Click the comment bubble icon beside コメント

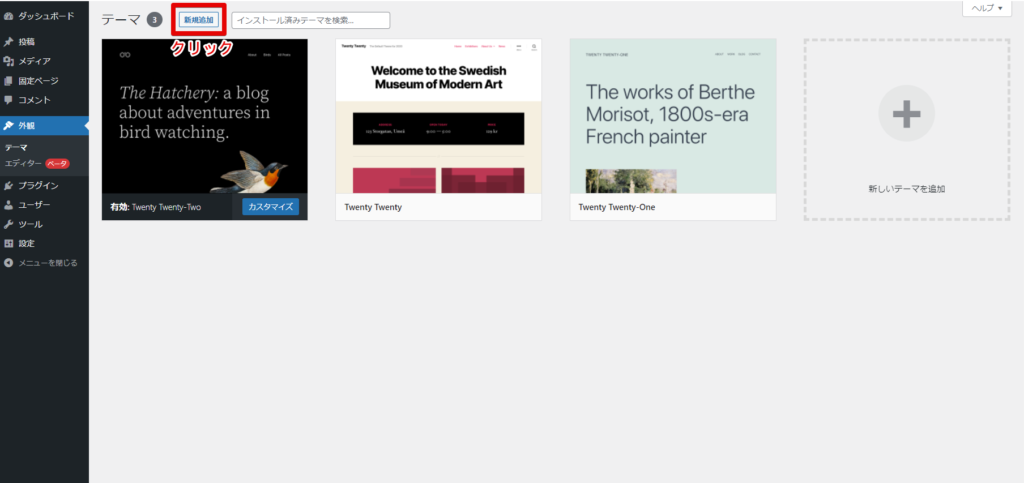click(x=8, y=101)
